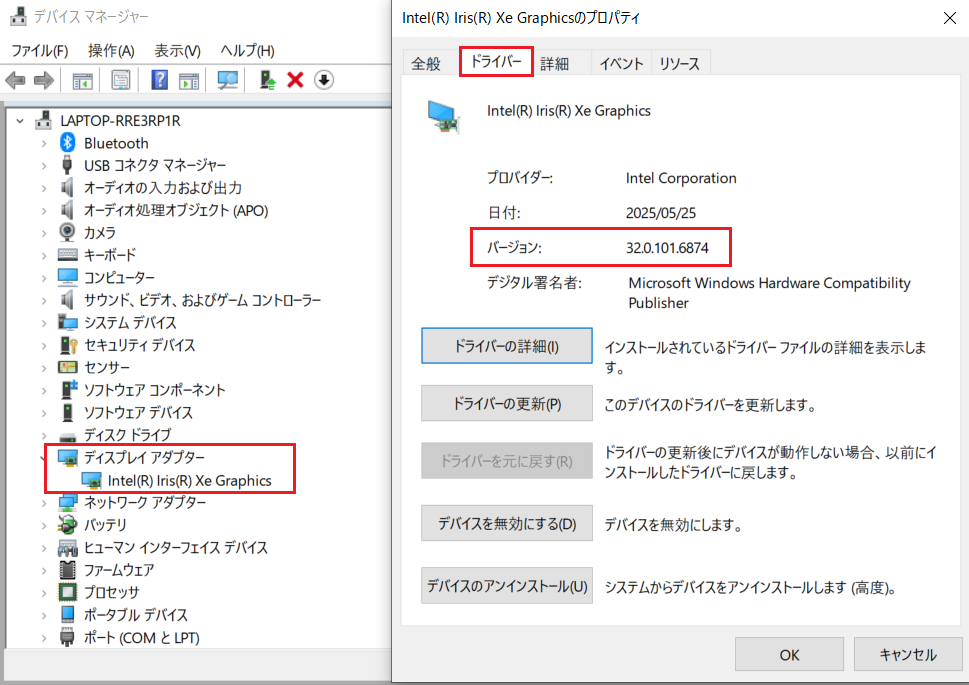Expand the ソフトウェア コンポーネント node

coord(43,390)
